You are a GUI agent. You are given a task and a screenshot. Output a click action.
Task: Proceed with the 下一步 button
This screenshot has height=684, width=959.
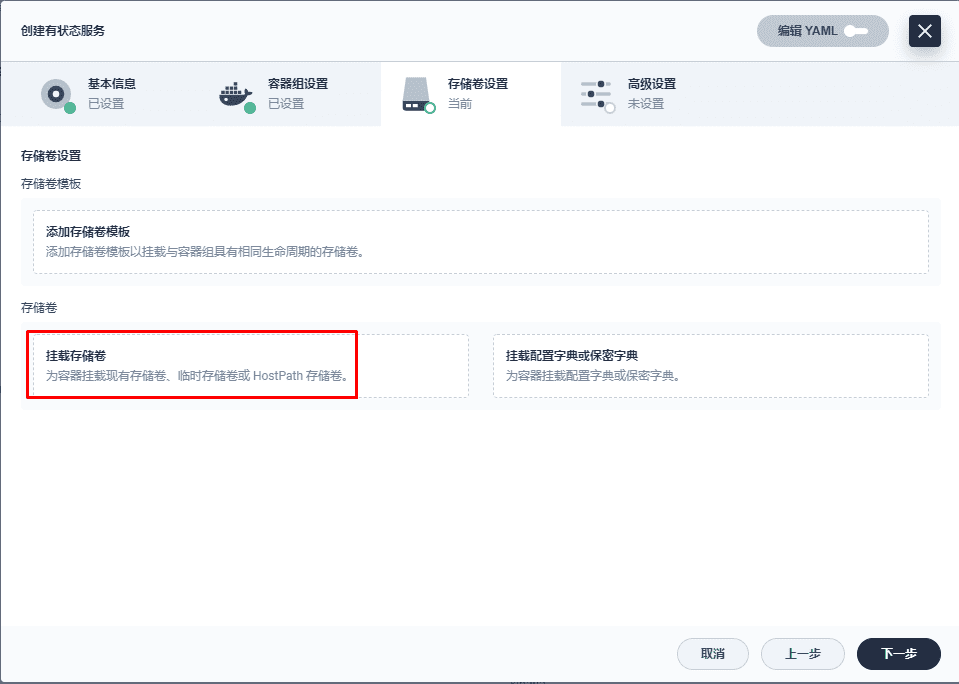point(898,654)
